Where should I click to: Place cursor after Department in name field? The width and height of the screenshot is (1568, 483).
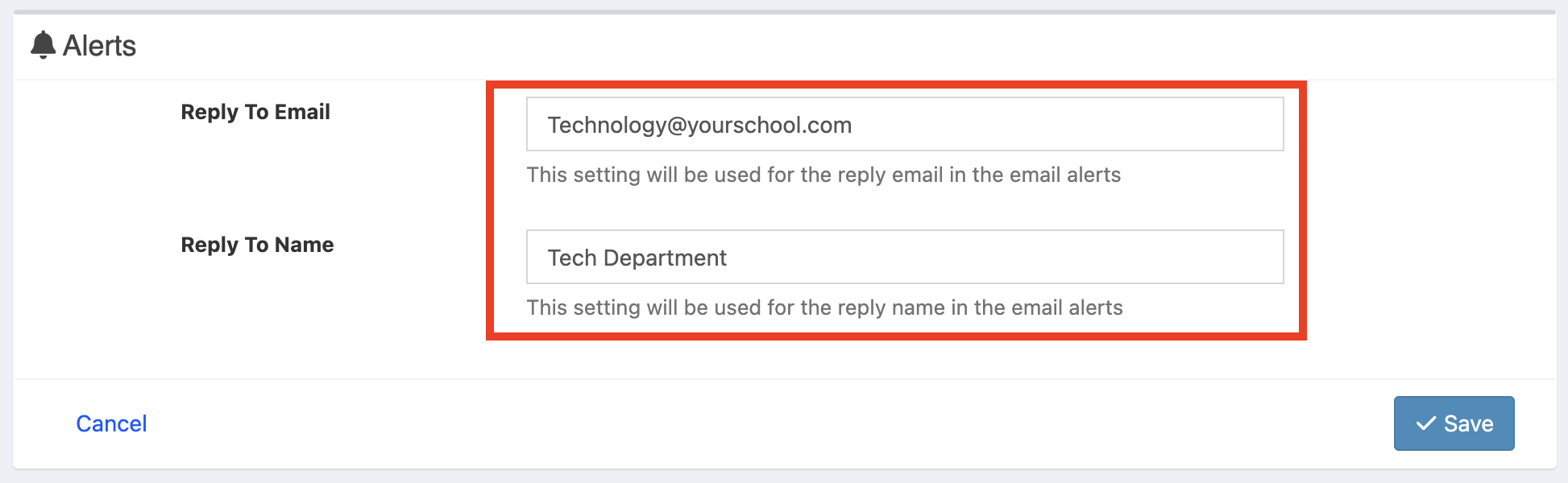point(728,258)
